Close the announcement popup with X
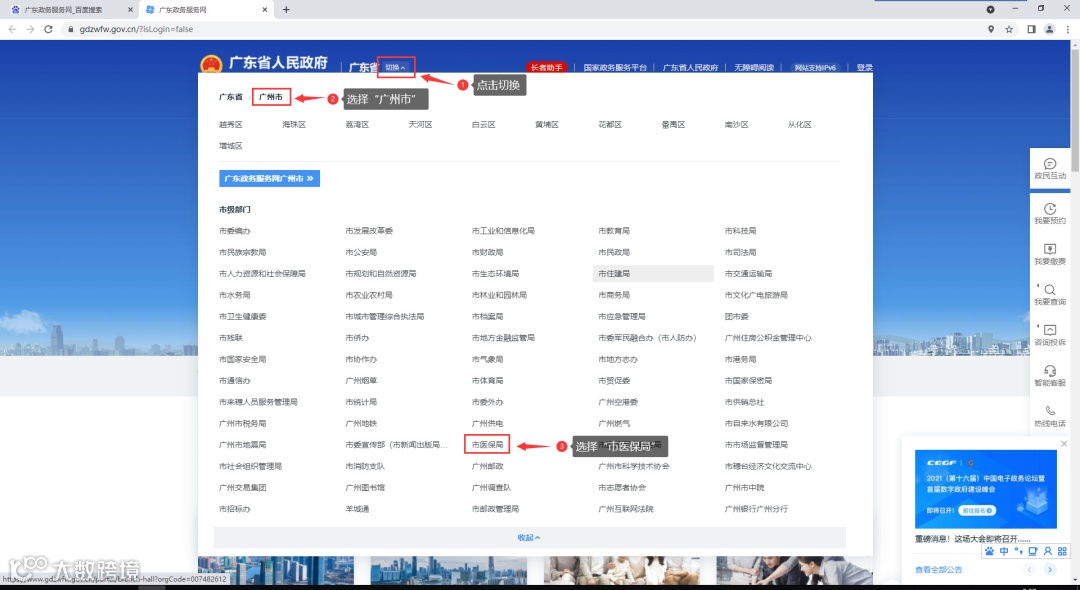 point(1064,444)
